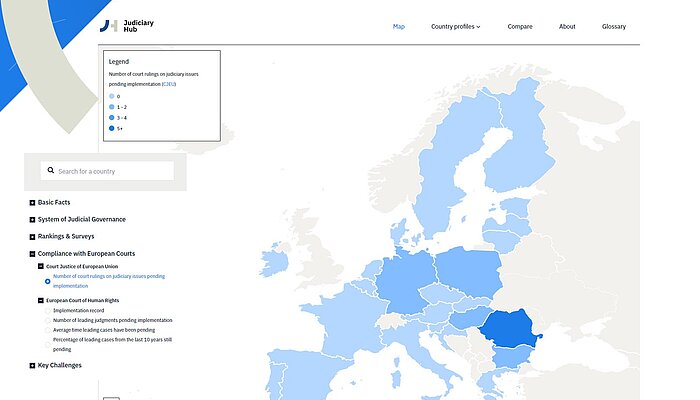Click the legend swatch for 5+
Viewport: 700px width, 400px height.
[112, 128]
